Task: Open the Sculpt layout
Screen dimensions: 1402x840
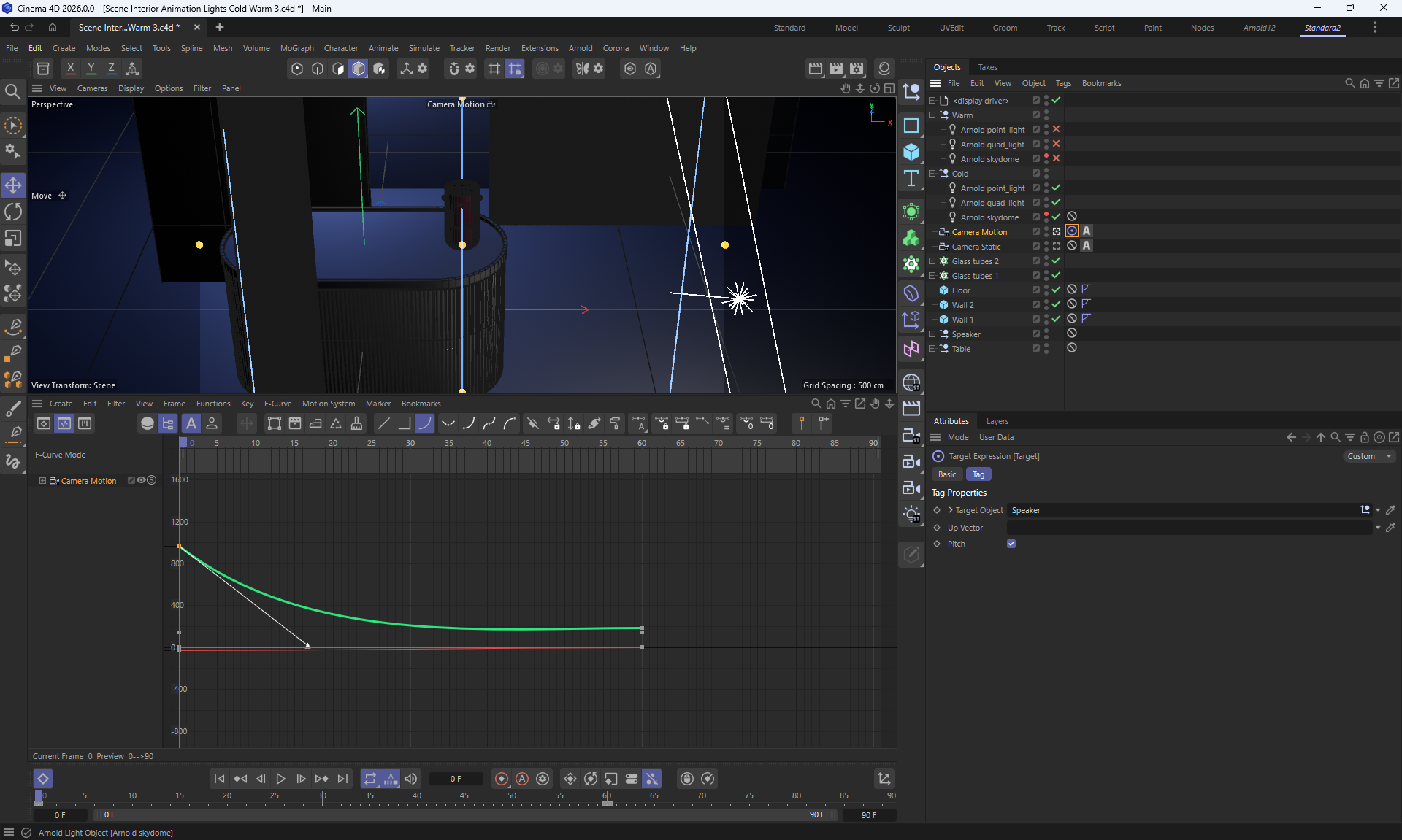Action: point(898,28)
